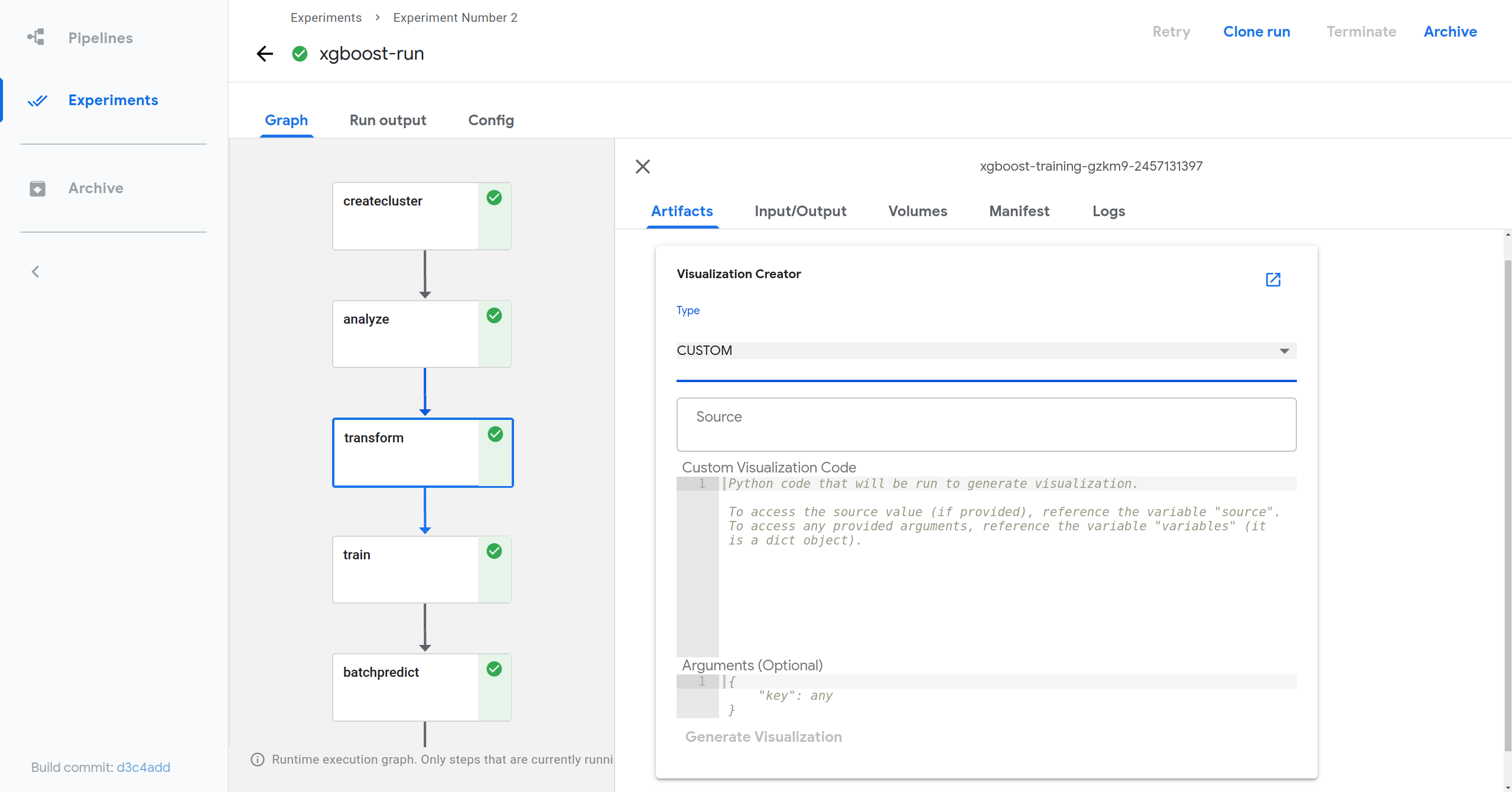Click the Source input field

(x=986, y=424)
